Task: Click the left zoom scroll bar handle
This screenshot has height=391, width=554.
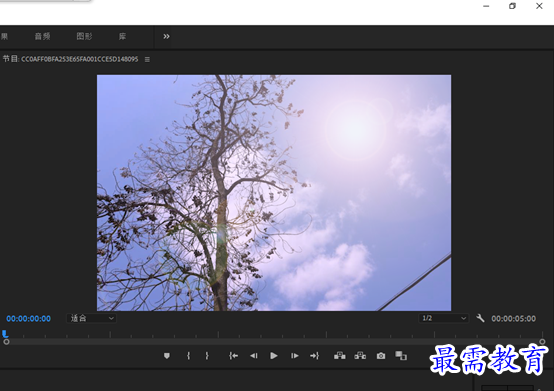Action: [6, 342]
